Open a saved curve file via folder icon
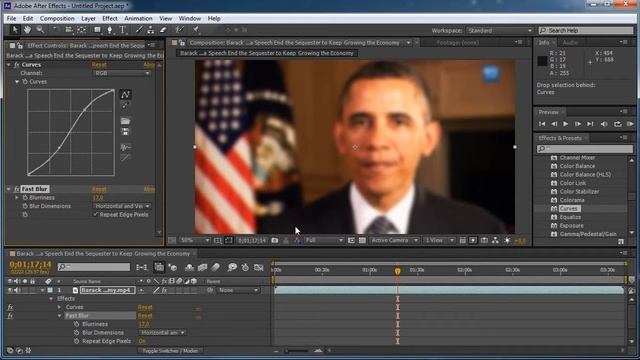The width and height of the screenshot is (640, 360). [x=125, y=121]
